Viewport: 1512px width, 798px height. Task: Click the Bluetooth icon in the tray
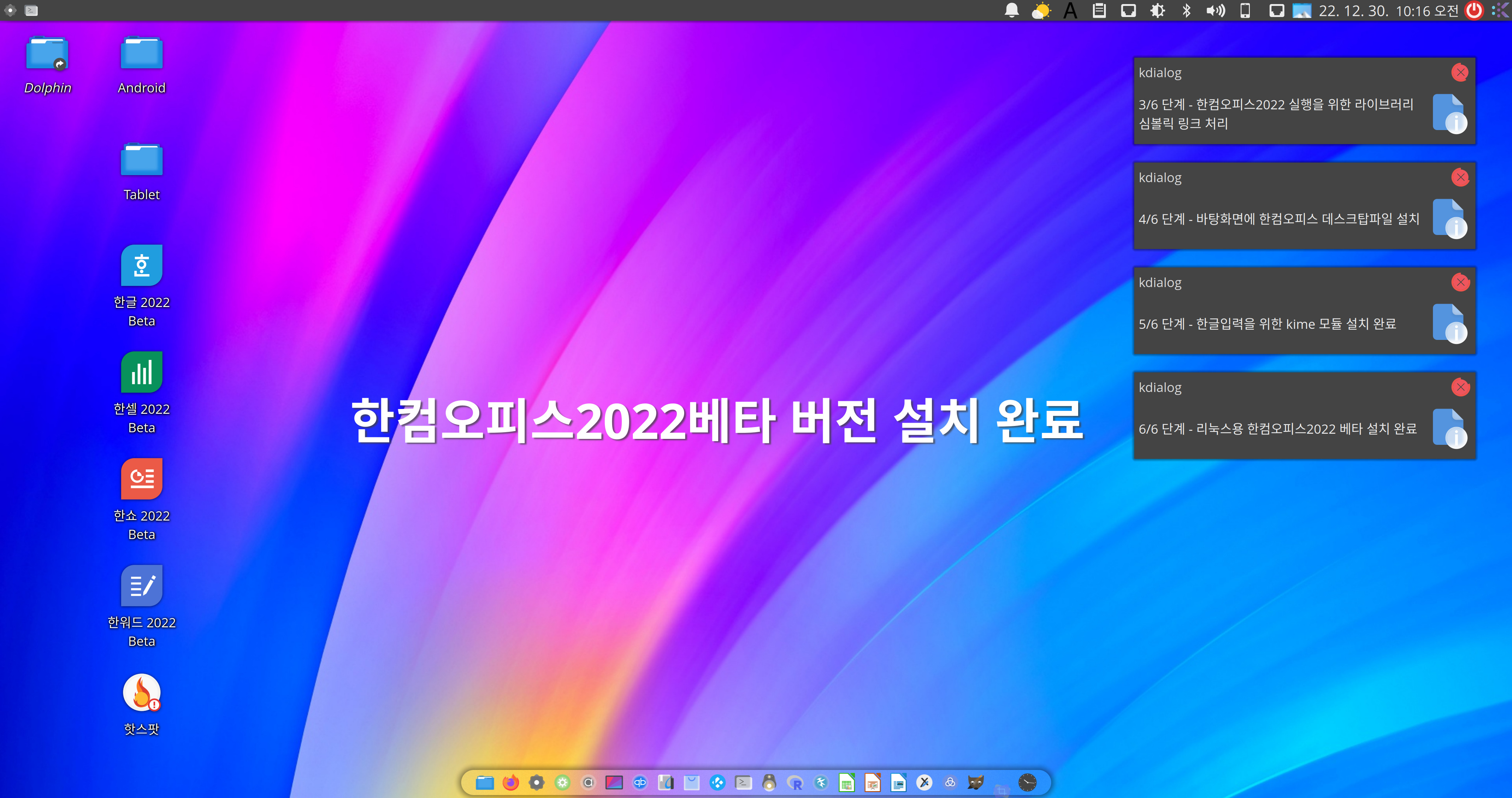point(1186,11)
